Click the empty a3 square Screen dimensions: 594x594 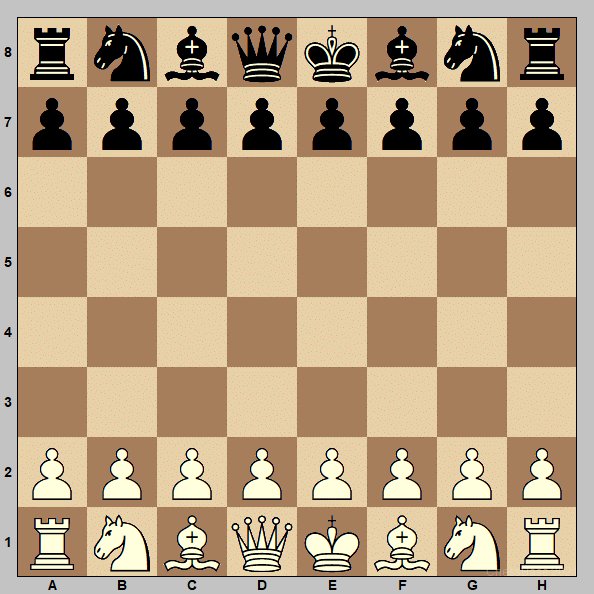coord(52,403)
